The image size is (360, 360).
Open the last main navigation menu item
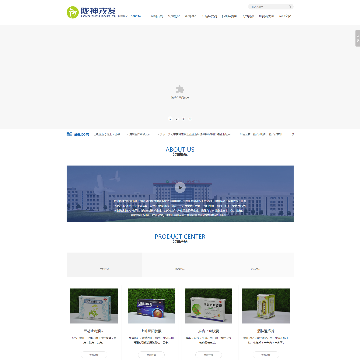[x=285, y=16]
